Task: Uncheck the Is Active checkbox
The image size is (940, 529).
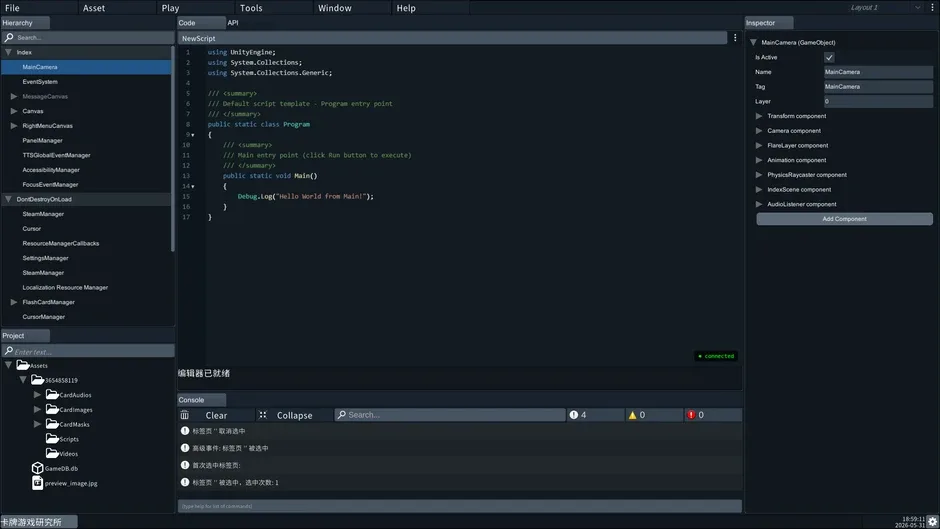Action: [x=829, y=58]
